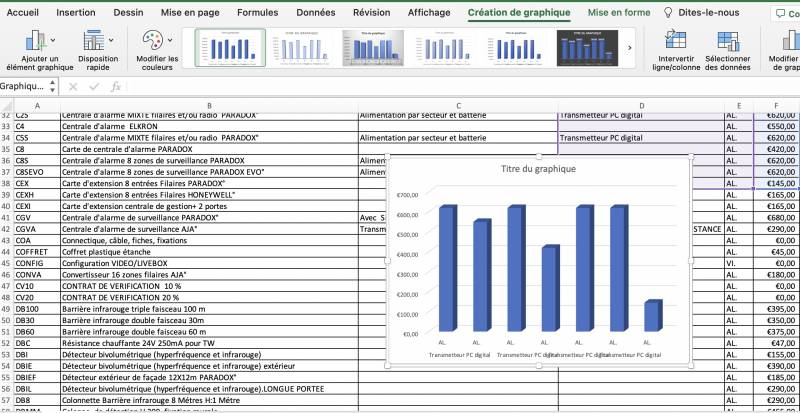Screen dimensions: 800x413
Task: Select the fifth chart style thumbnail
Action: [516, 48]
